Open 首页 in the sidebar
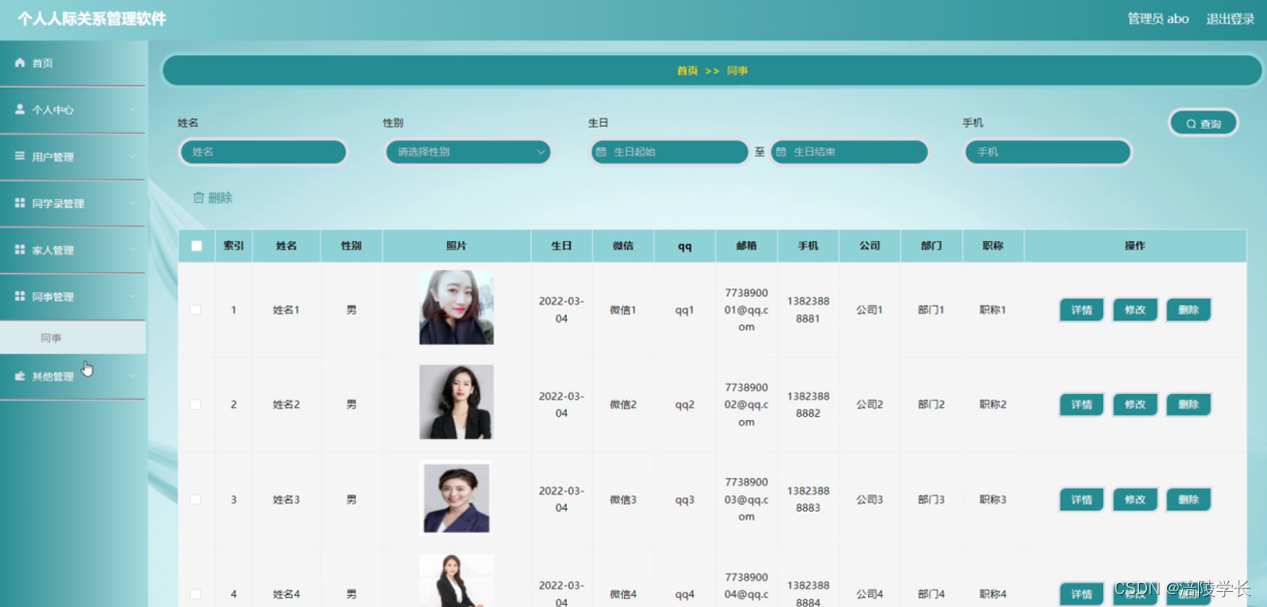 click(73, 63)
